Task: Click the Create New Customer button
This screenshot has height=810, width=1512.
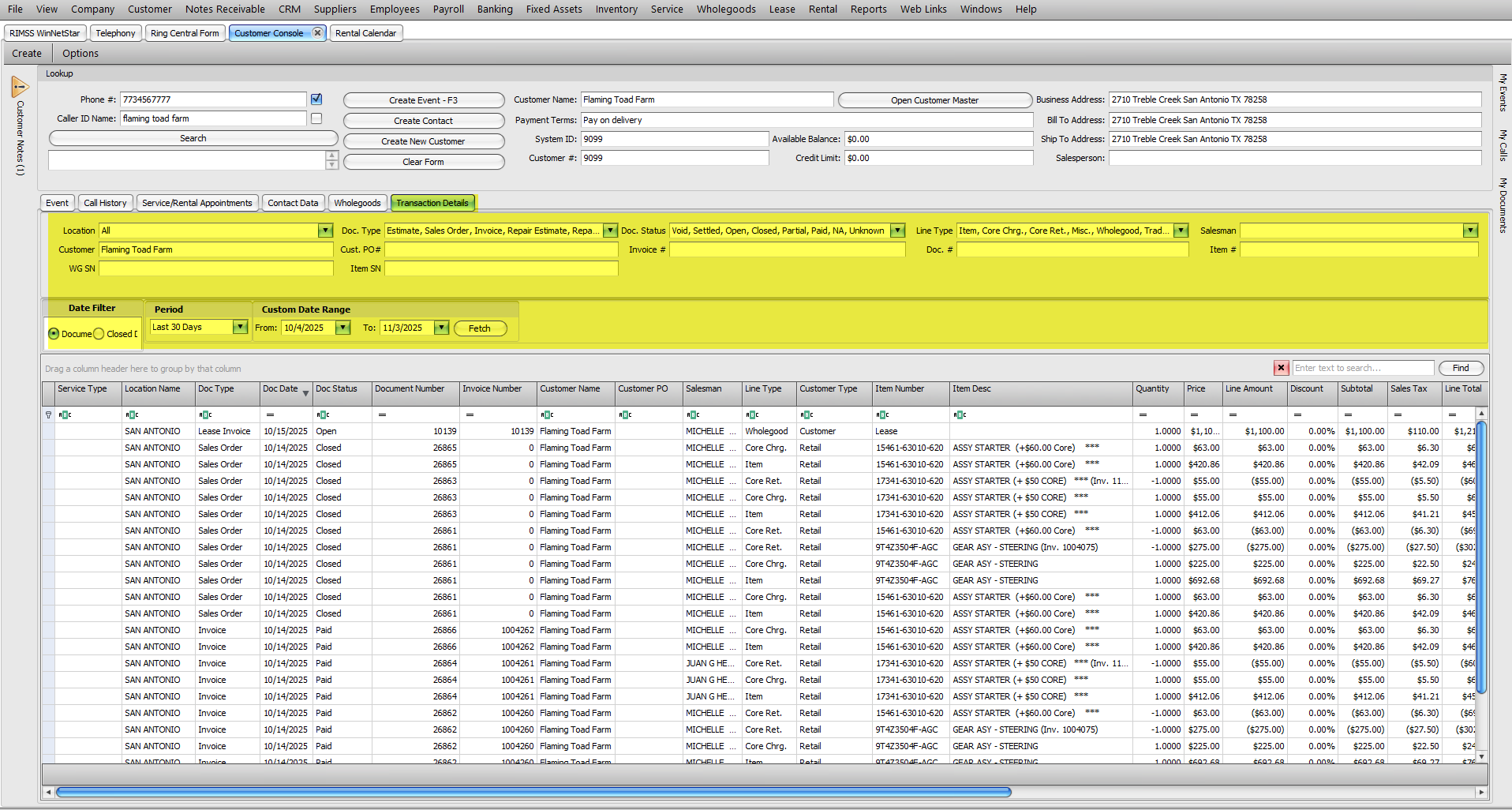Action: coord(424,141)
